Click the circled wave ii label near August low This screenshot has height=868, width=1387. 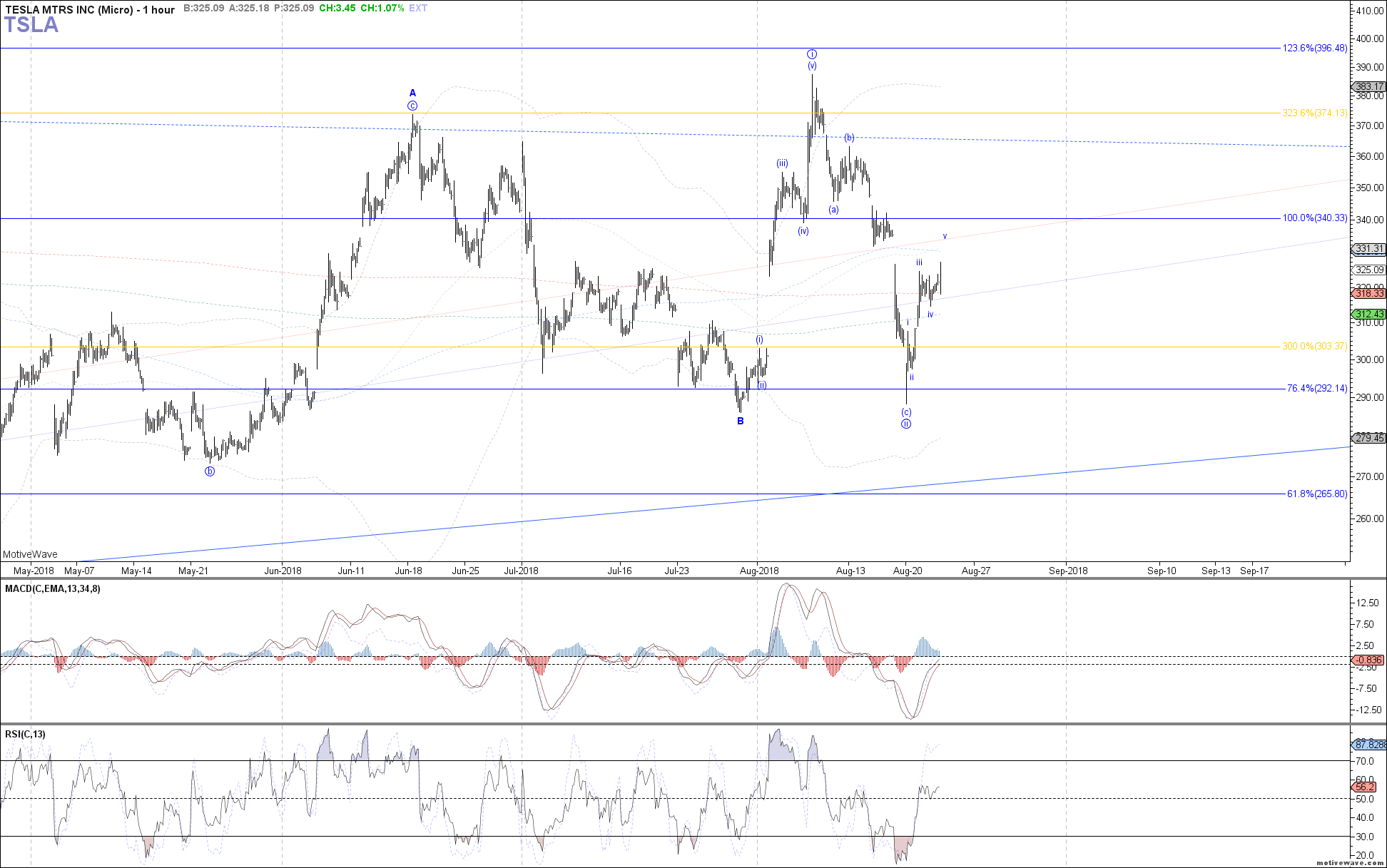[x=906, y=424]
